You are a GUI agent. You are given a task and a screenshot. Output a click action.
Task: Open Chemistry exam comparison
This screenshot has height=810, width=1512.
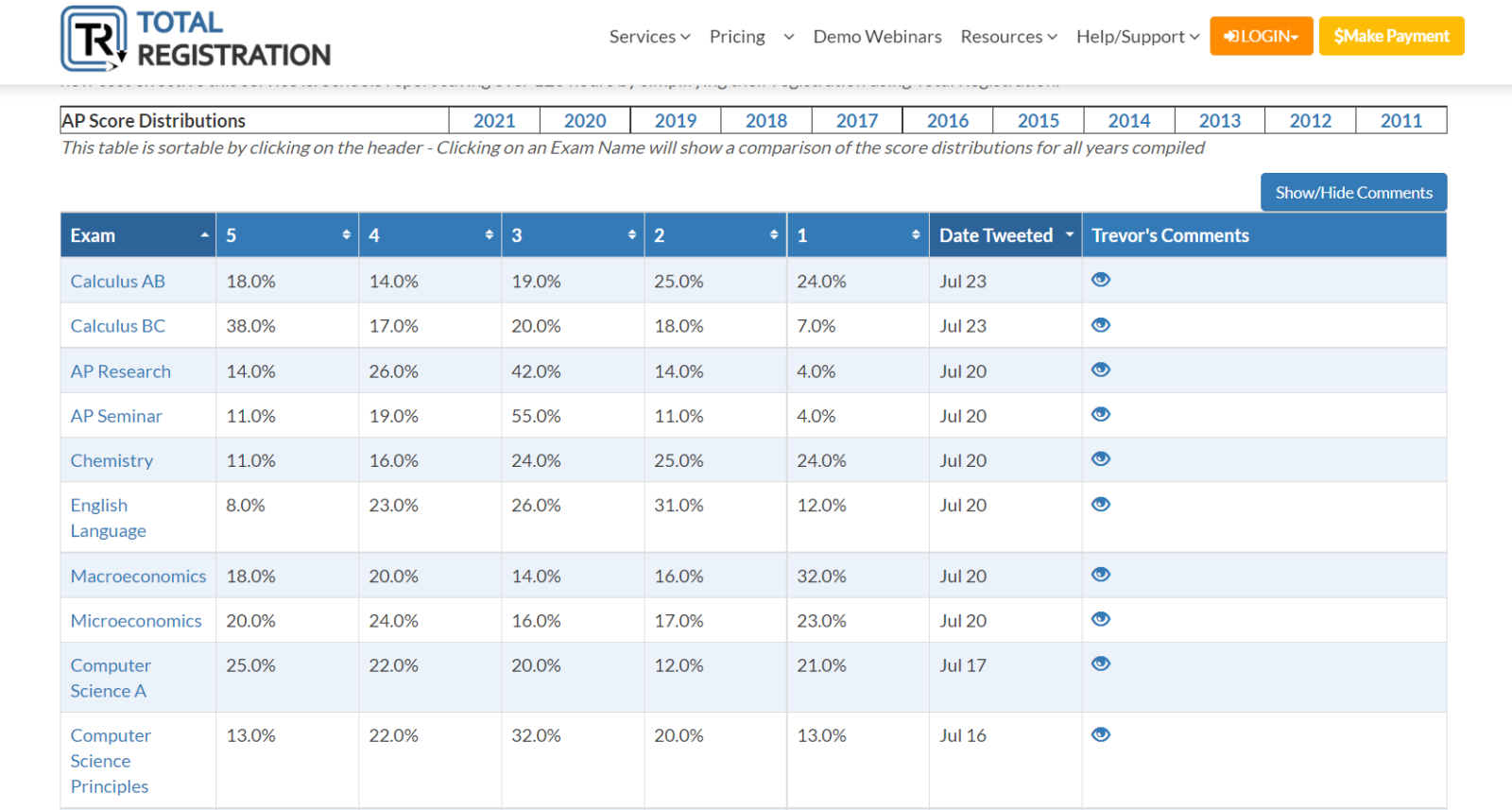tap(112, 460)
